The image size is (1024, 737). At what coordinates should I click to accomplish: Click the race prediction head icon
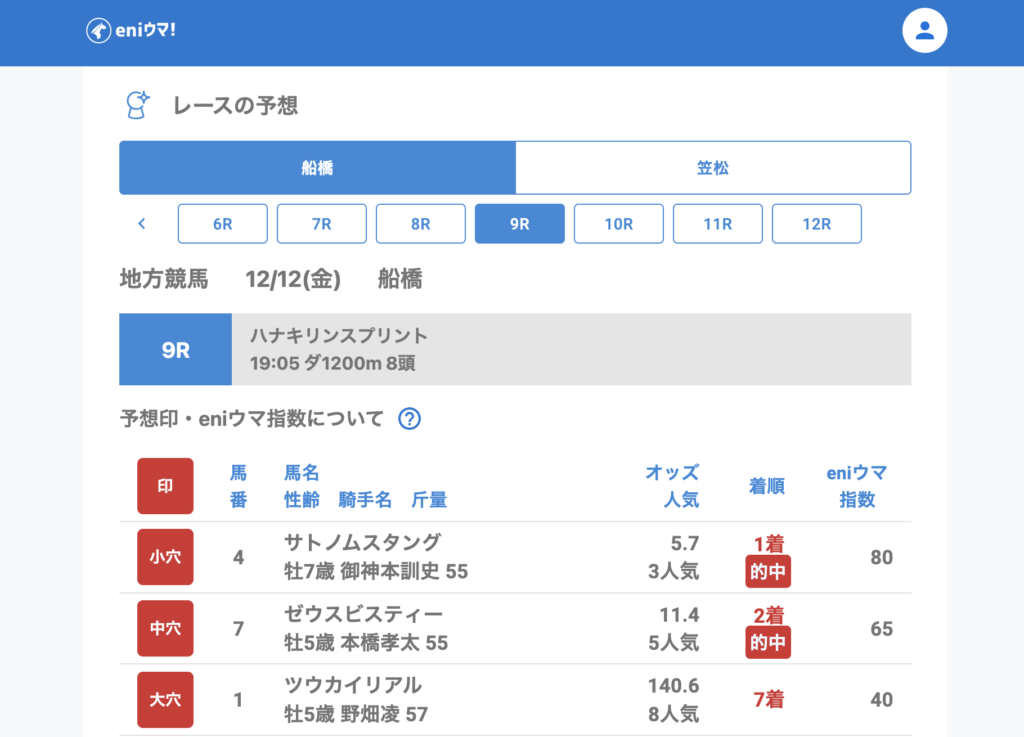point(136,105)
